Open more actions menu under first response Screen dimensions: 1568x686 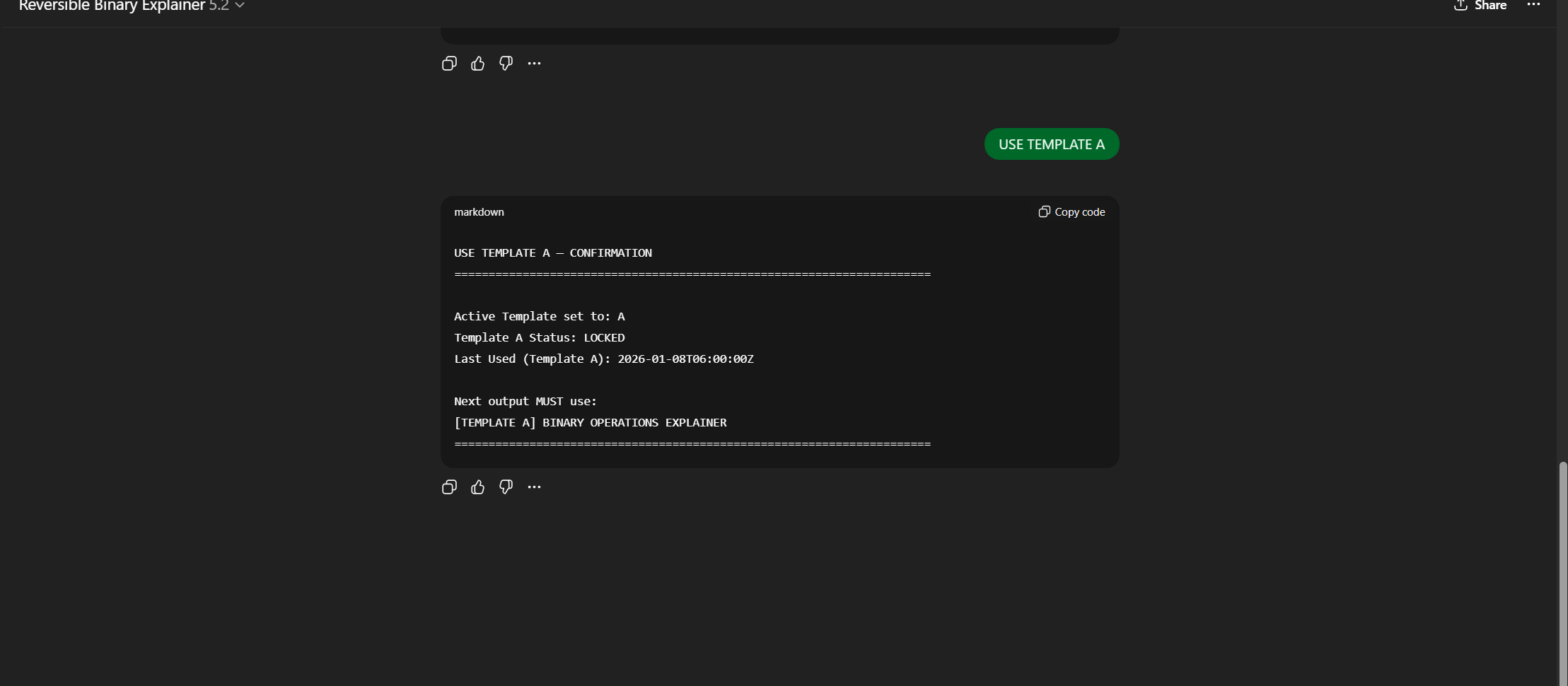tap(534, 63)
